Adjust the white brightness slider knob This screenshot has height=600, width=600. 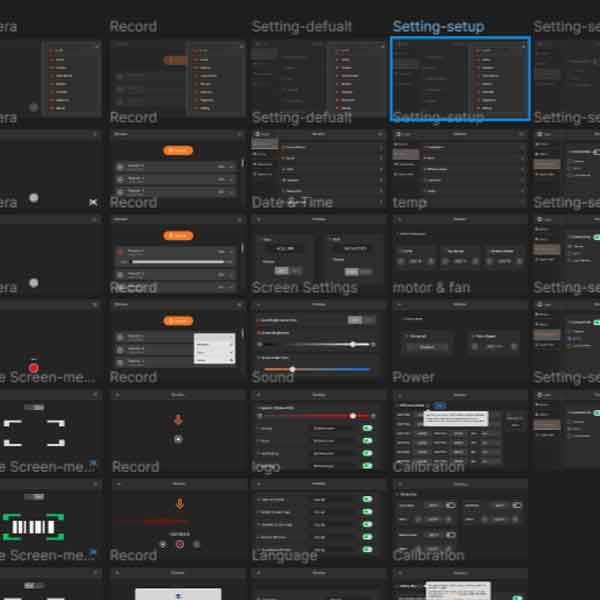point(353,344)
